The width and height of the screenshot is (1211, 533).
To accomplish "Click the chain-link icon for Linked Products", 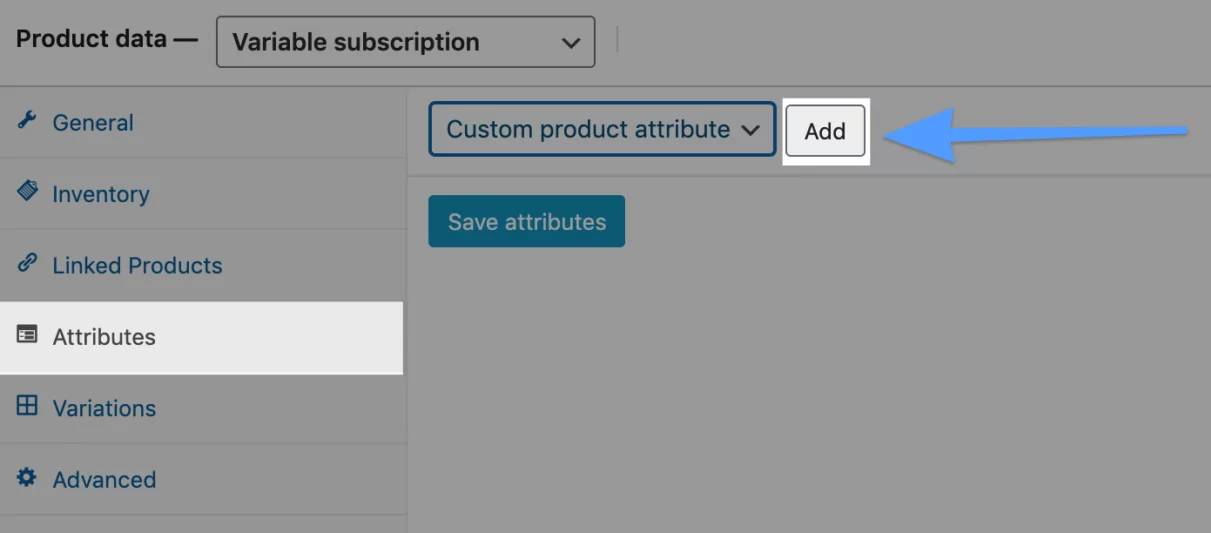I will [27, 264].
